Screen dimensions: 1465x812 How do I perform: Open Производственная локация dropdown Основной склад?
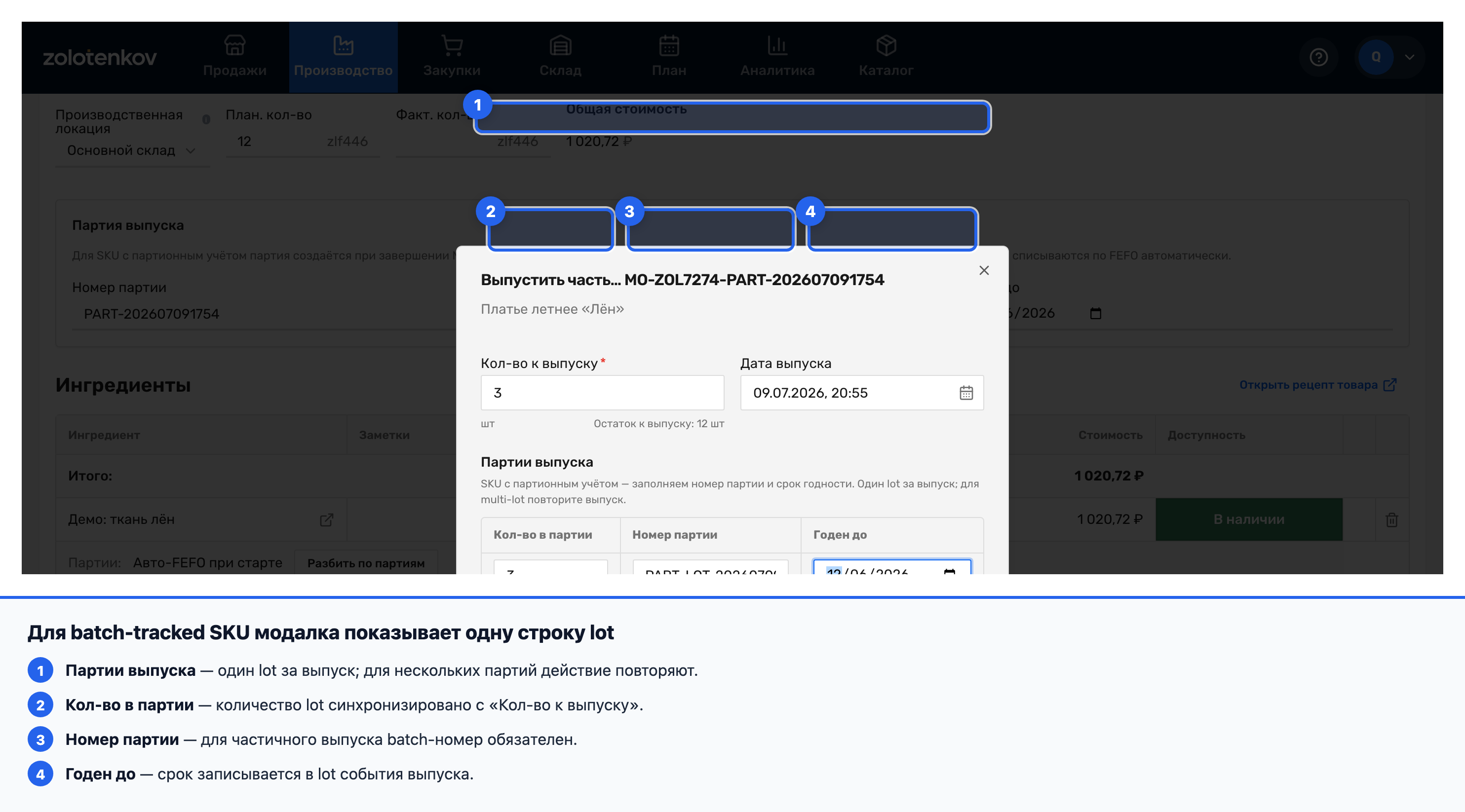(x=132, y=150)
